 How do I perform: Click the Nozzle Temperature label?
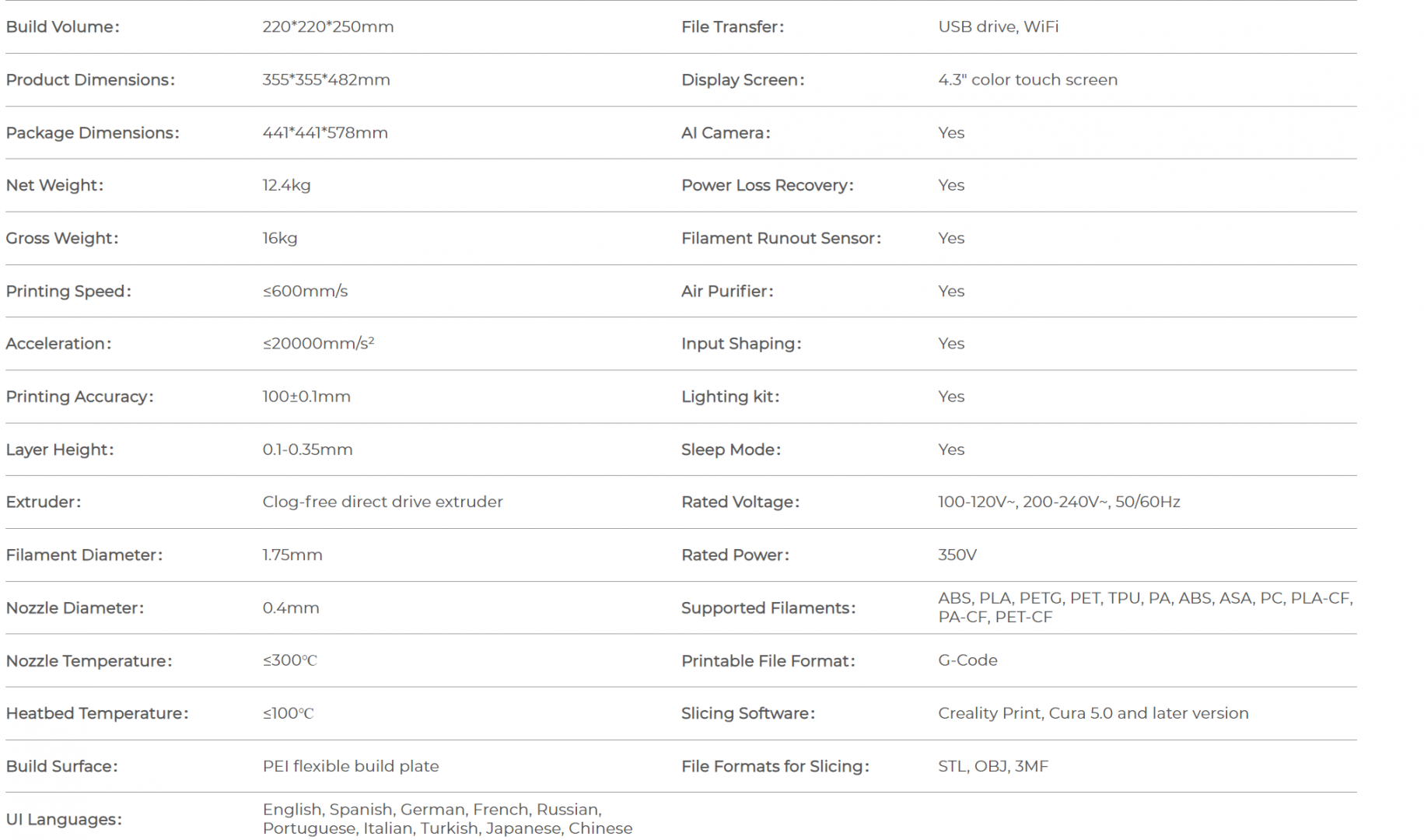[x=89, y=661]
